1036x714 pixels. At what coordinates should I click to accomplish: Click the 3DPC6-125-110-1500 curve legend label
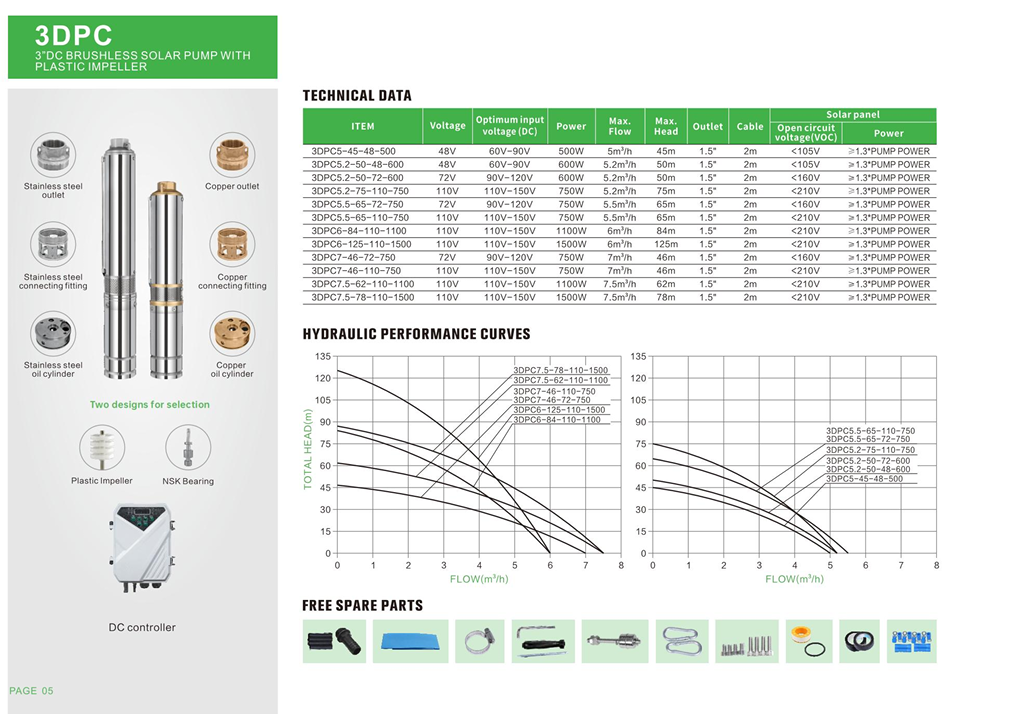click(x=559, y=410)
